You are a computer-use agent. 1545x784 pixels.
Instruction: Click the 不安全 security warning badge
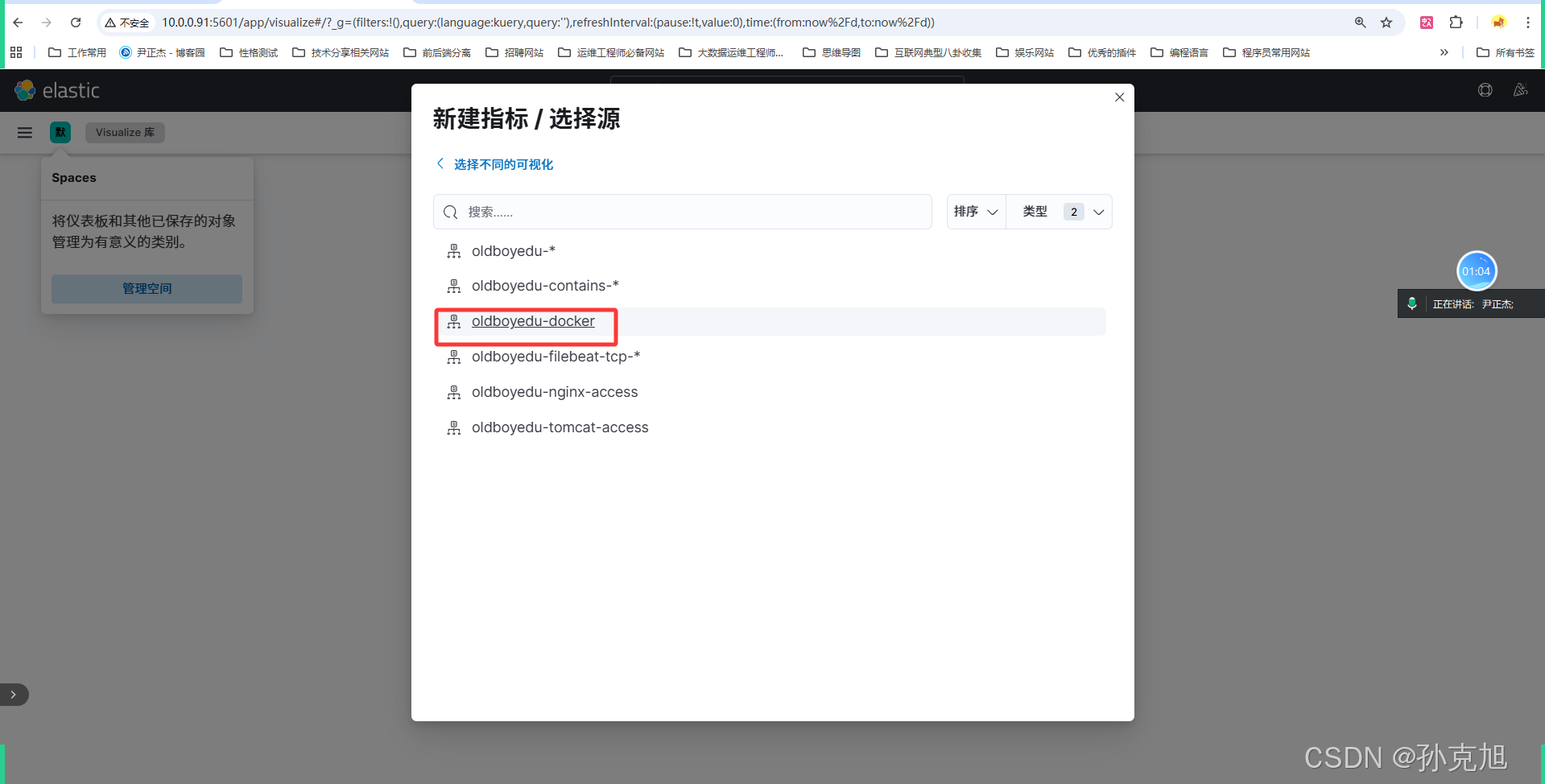click(126, 23)
